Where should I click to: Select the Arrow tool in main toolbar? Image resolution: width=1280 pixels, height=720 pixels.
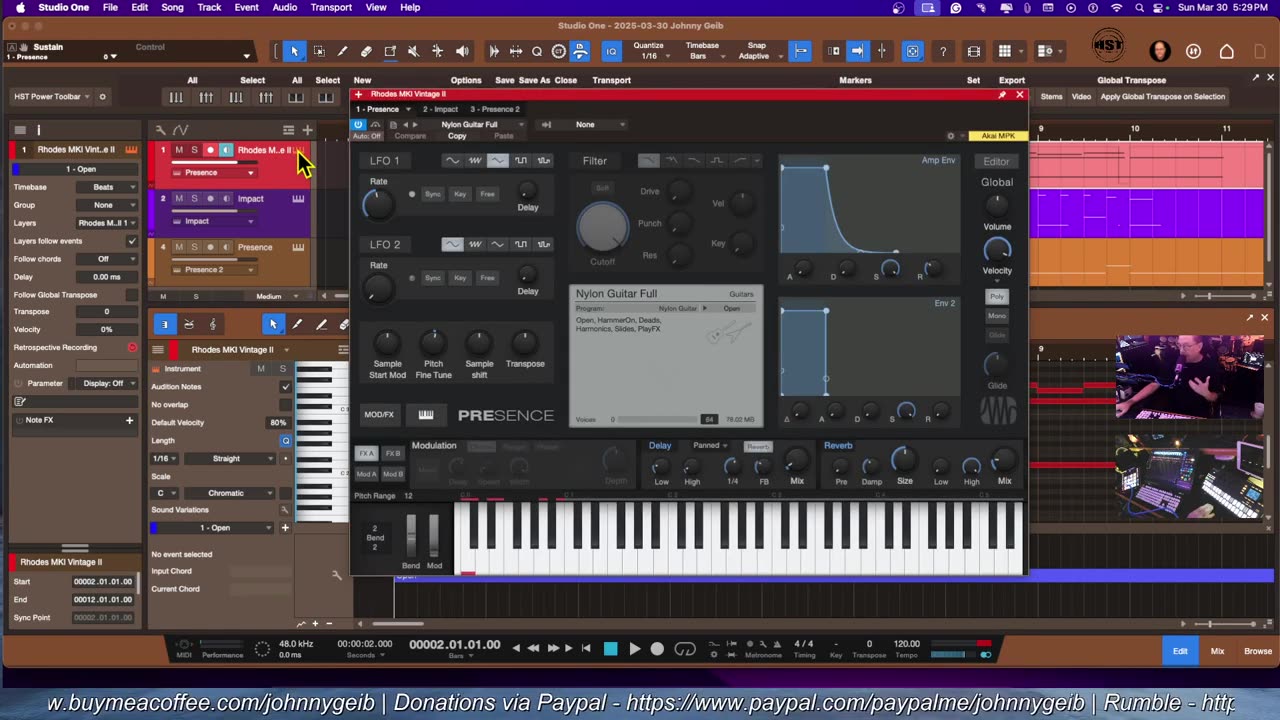294,51
